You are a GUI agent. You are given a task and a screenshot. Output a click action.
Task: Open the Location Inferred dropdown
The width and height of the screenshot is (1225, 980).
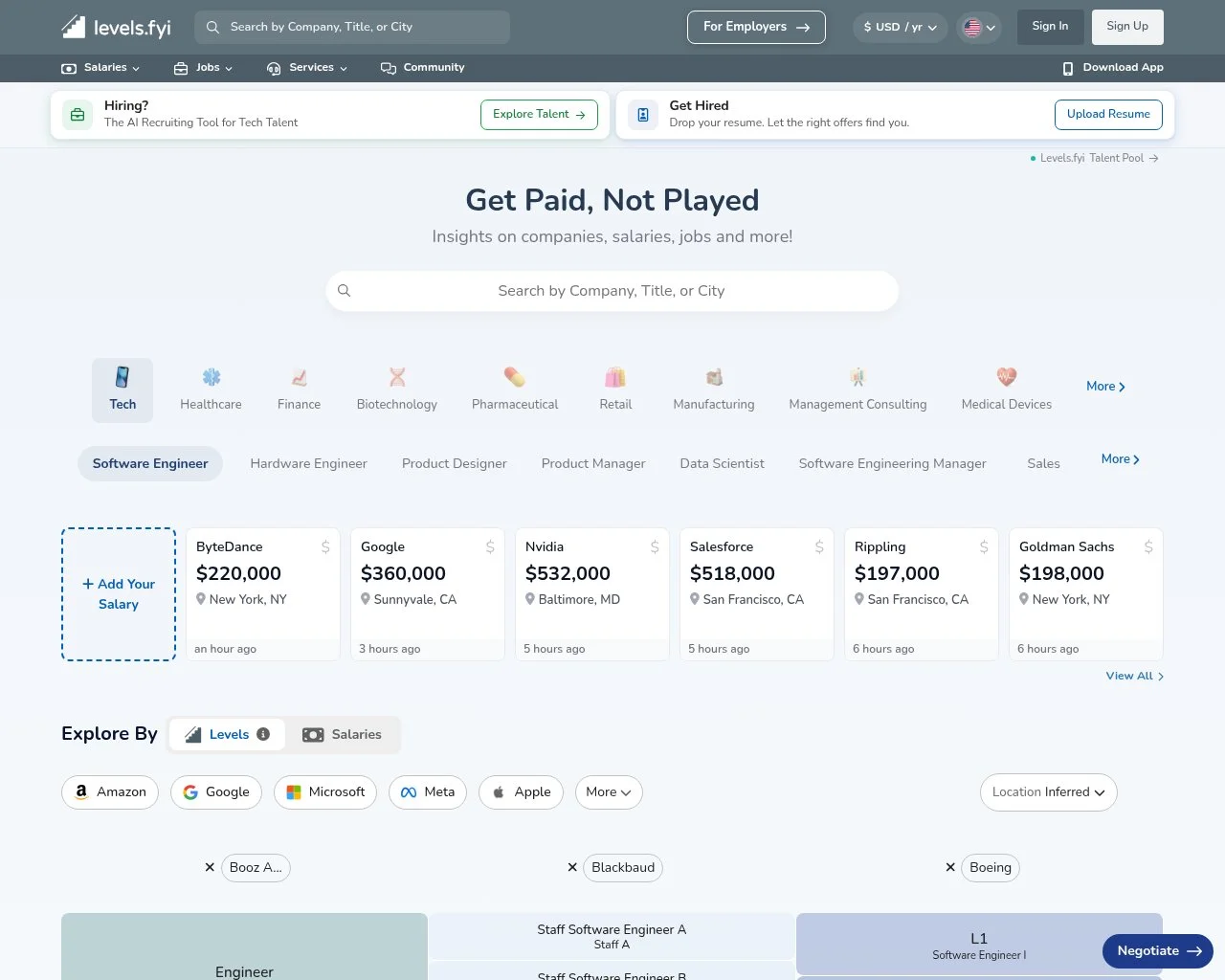1048,792
